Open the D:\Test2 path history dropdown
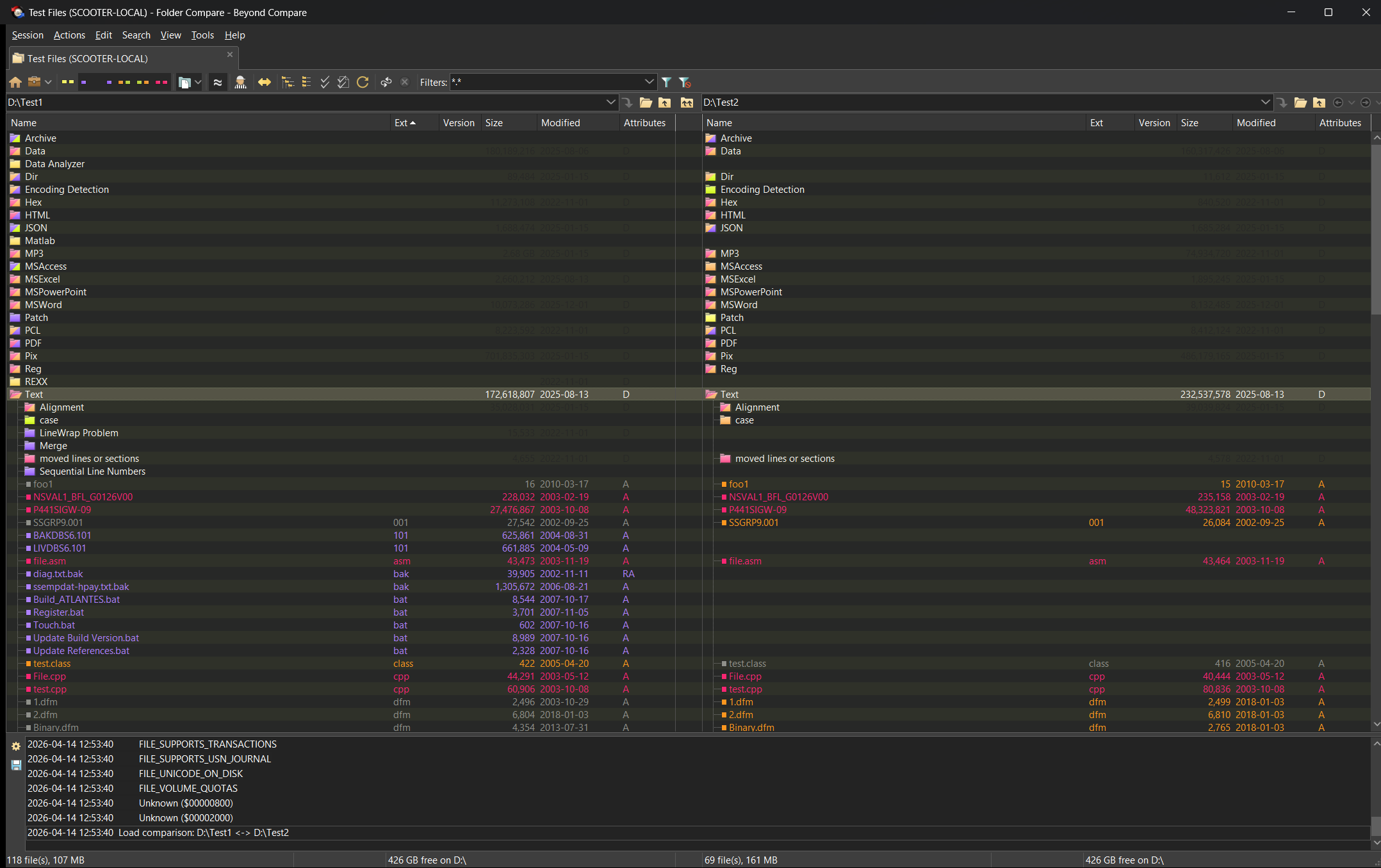This screenshot has width=1381, height=868. (x=1265, y=102)
